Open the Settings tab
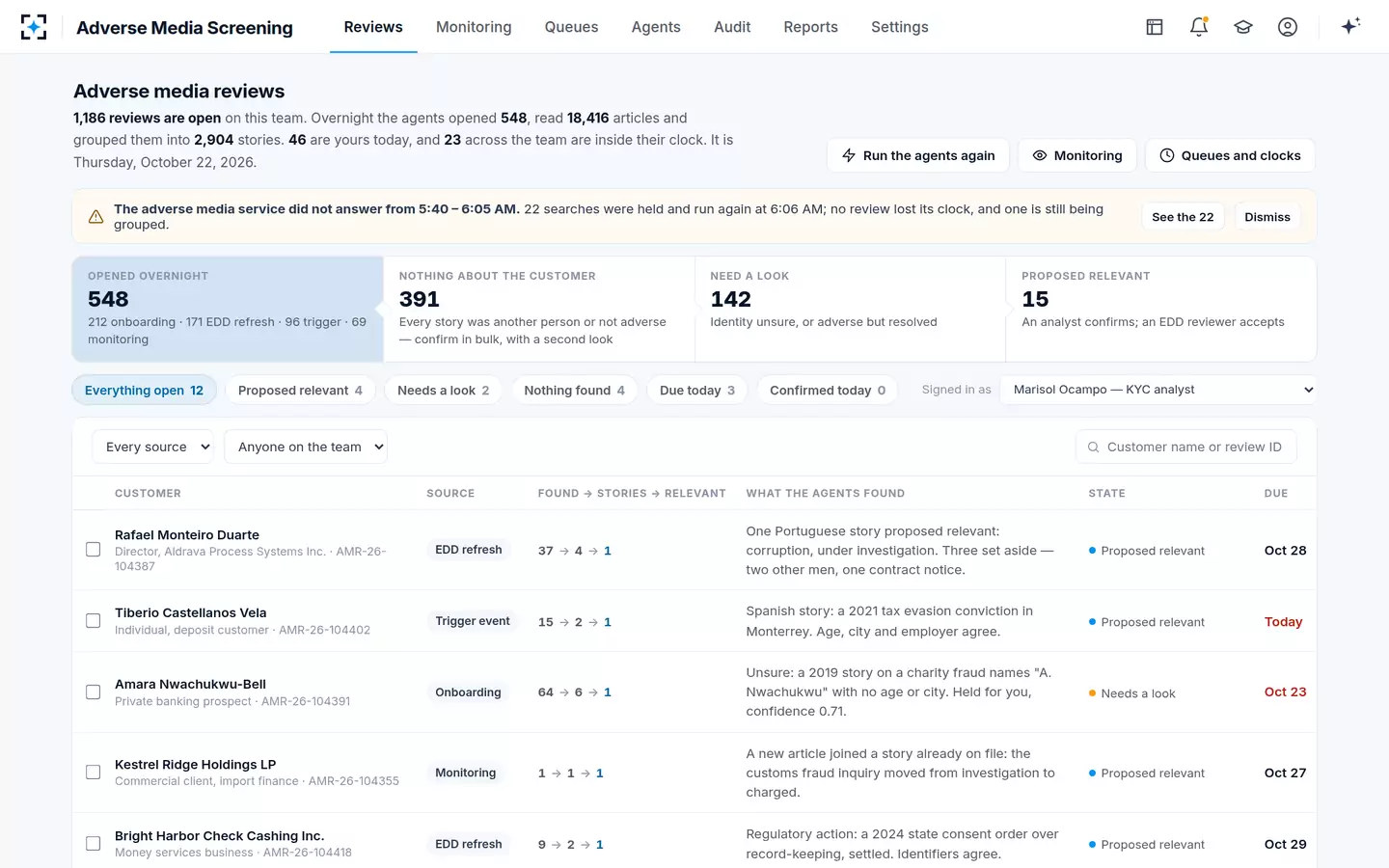Image resolution: width=1389 pixels, height=868 pixels. 899,27
